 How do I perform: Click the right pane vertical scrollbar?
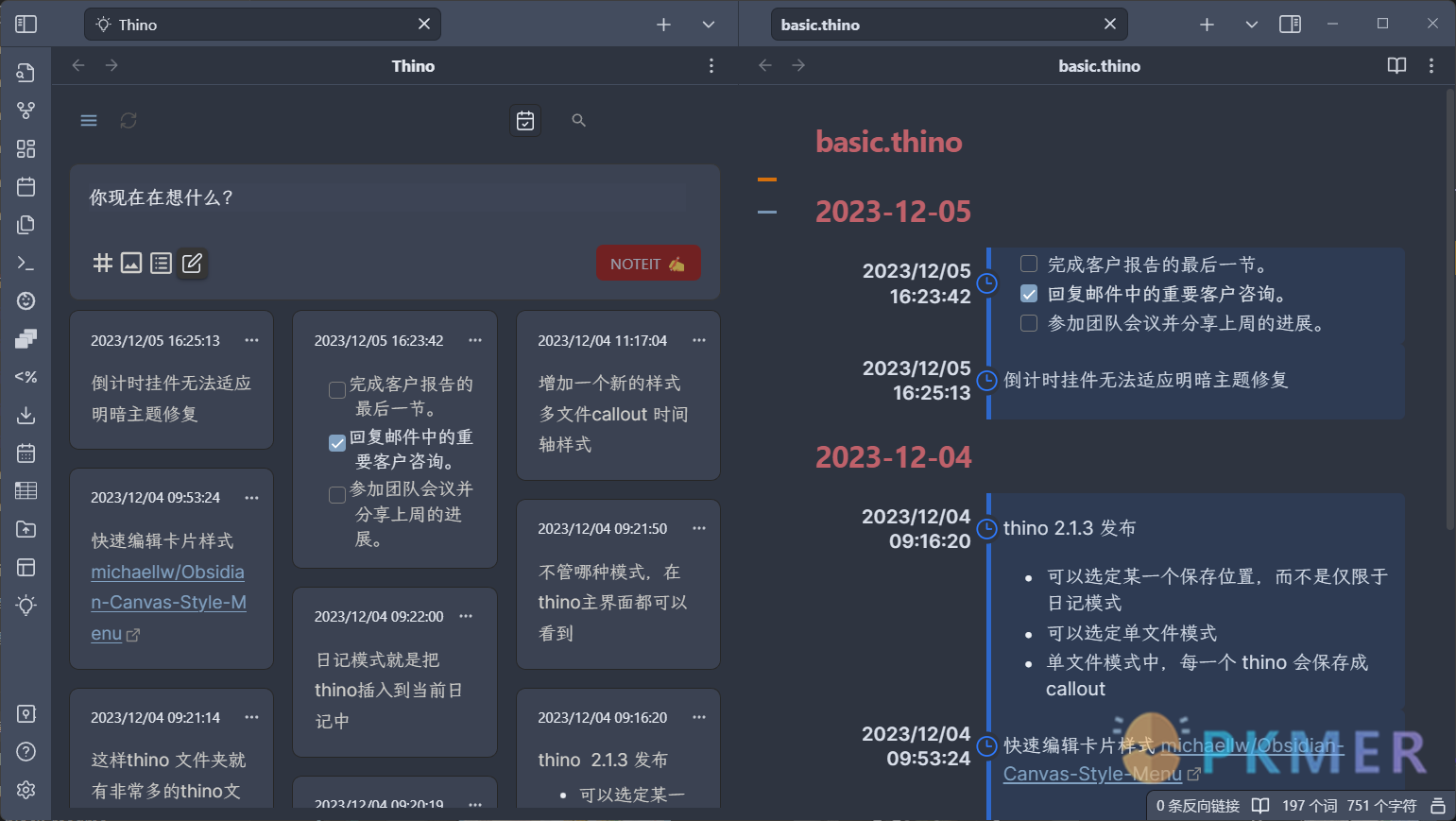click(x=1449, y=309)
